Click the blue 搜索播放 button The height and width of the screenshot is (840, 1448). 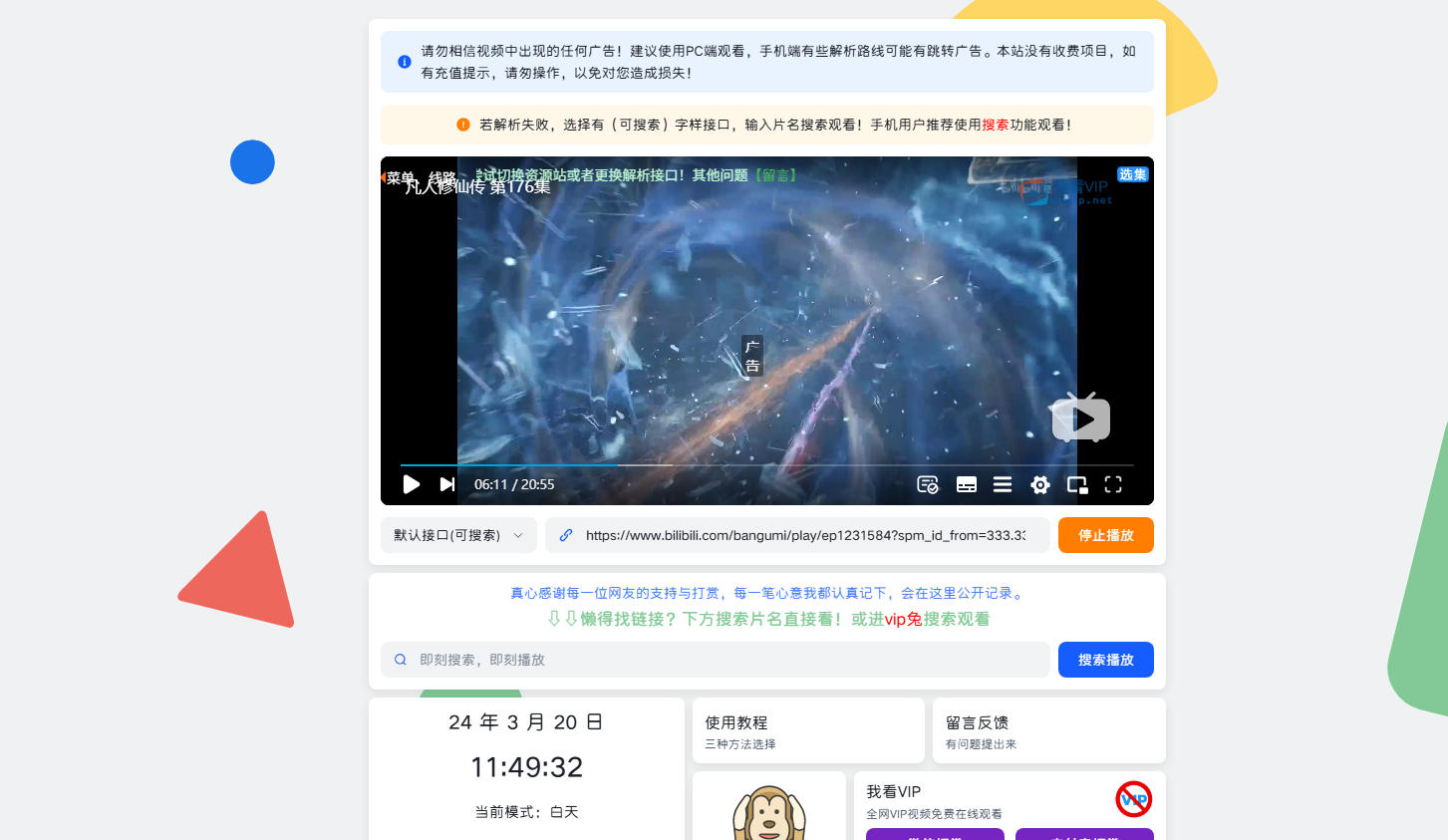click(x=1105, y=659)
